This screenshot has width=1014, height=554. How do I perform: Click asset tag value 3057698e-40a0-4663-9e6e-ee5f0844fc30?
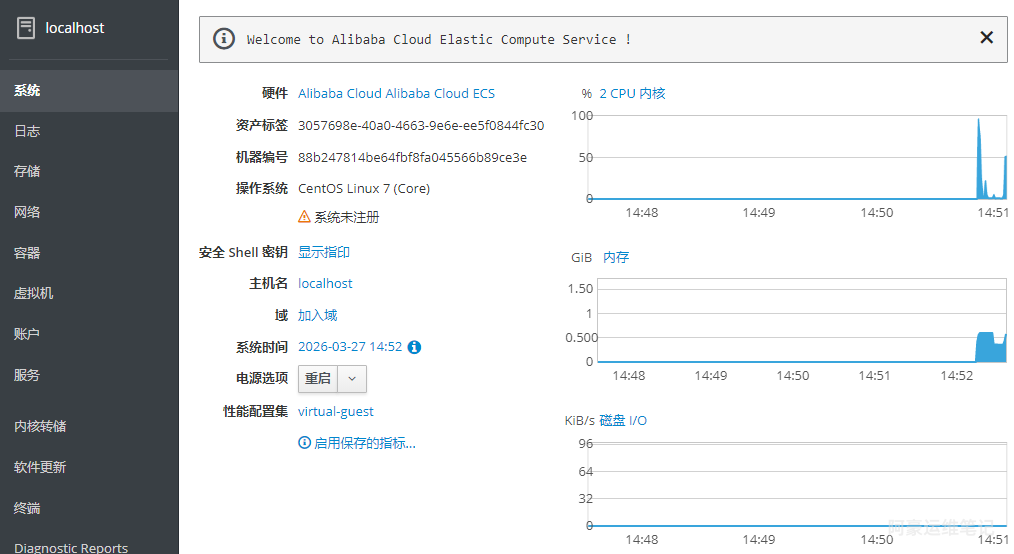click(x=421, y=125)
